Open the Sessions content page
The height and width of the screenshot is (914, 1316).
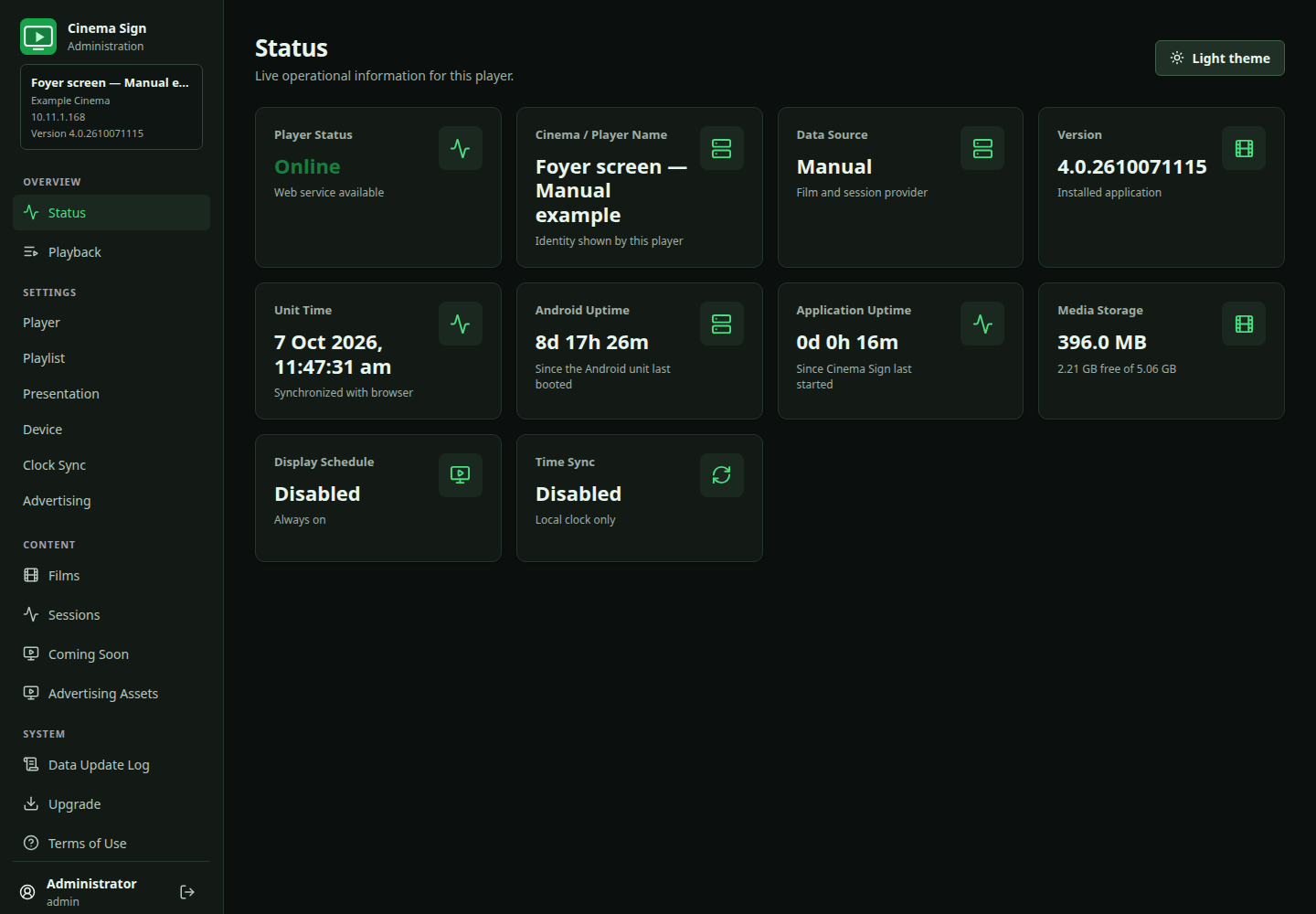pyautogui.click(x=111, y=614)
